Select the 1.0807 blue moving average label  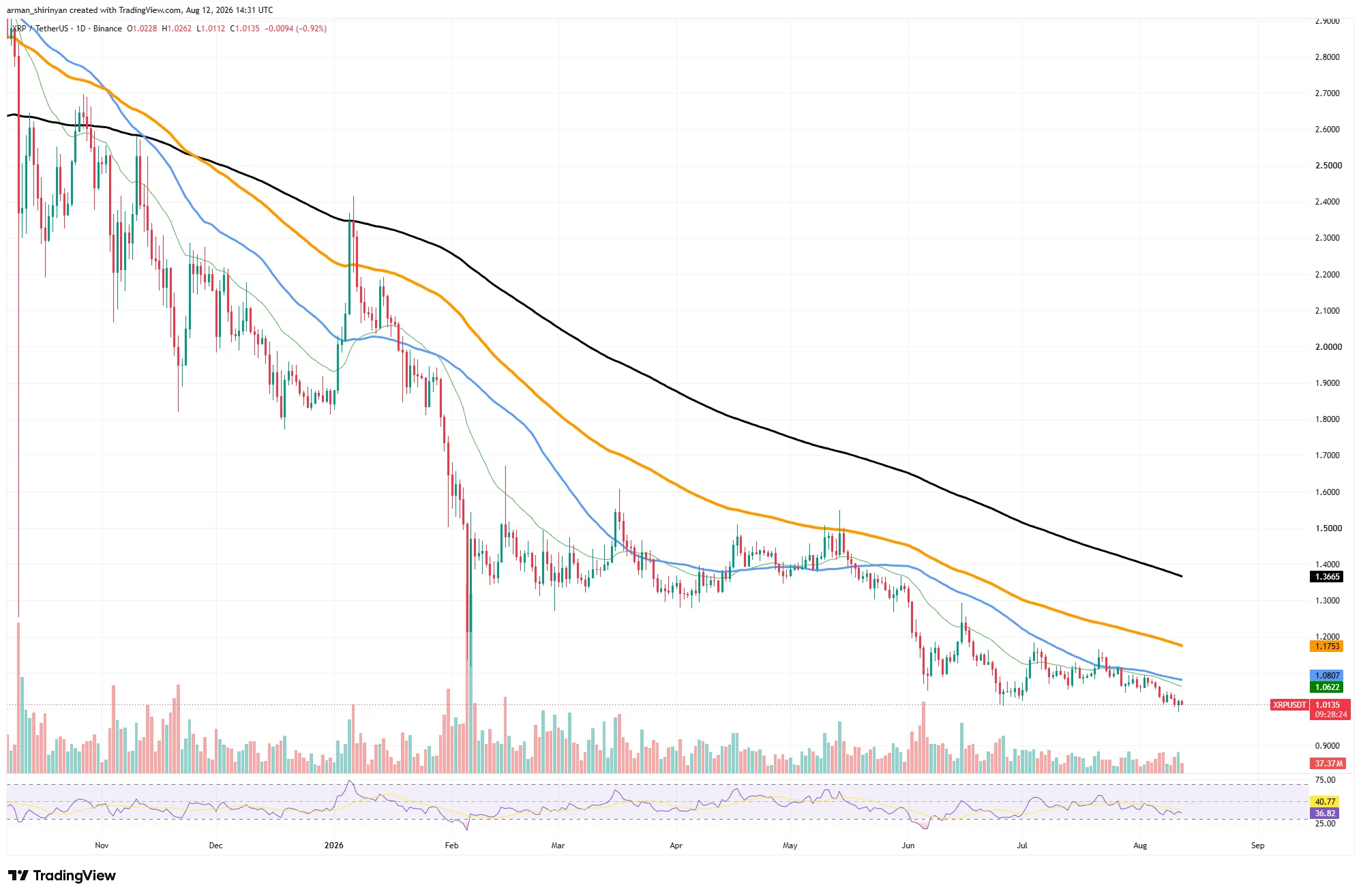click(x=1327, y=676)
